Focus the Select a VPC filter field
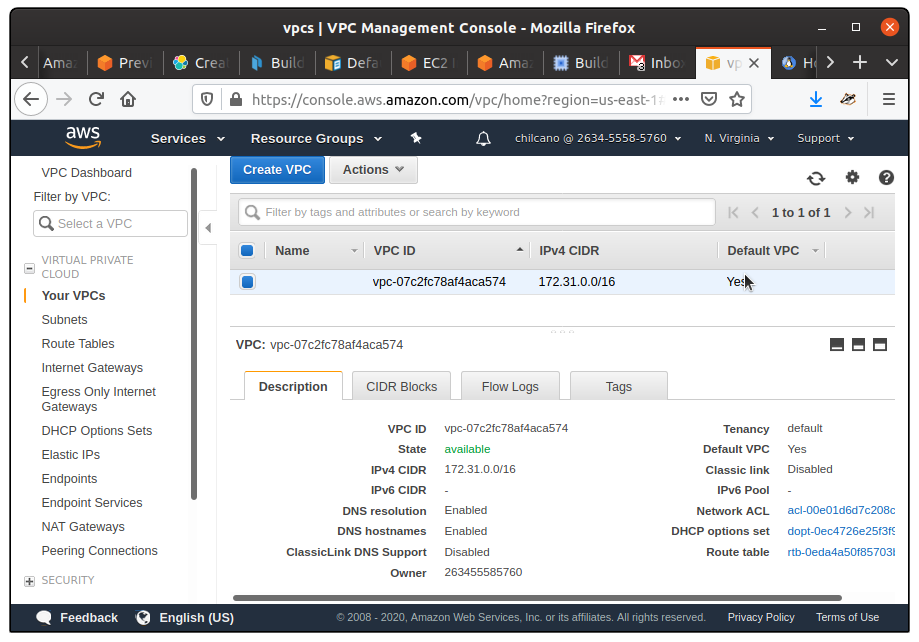919x642 pixels. click(110, 224)
